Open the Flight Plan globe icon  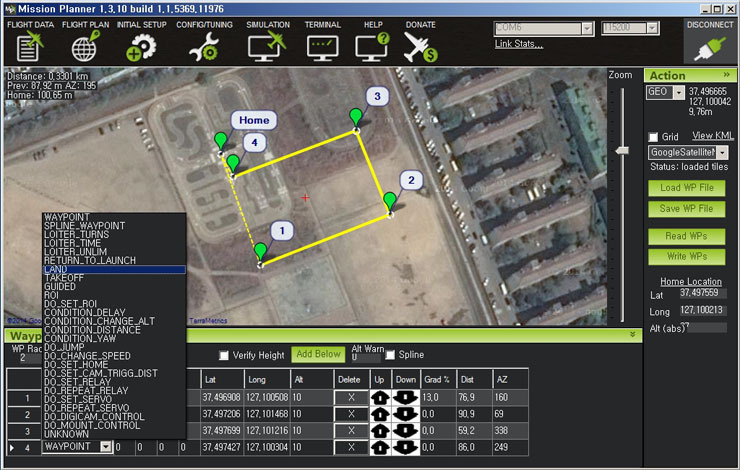point(85,46)
